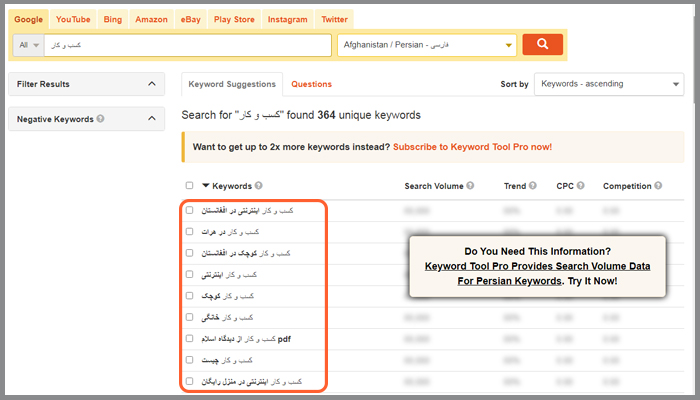
Task: Open Competition column help icon
Action: click(658, 185)
